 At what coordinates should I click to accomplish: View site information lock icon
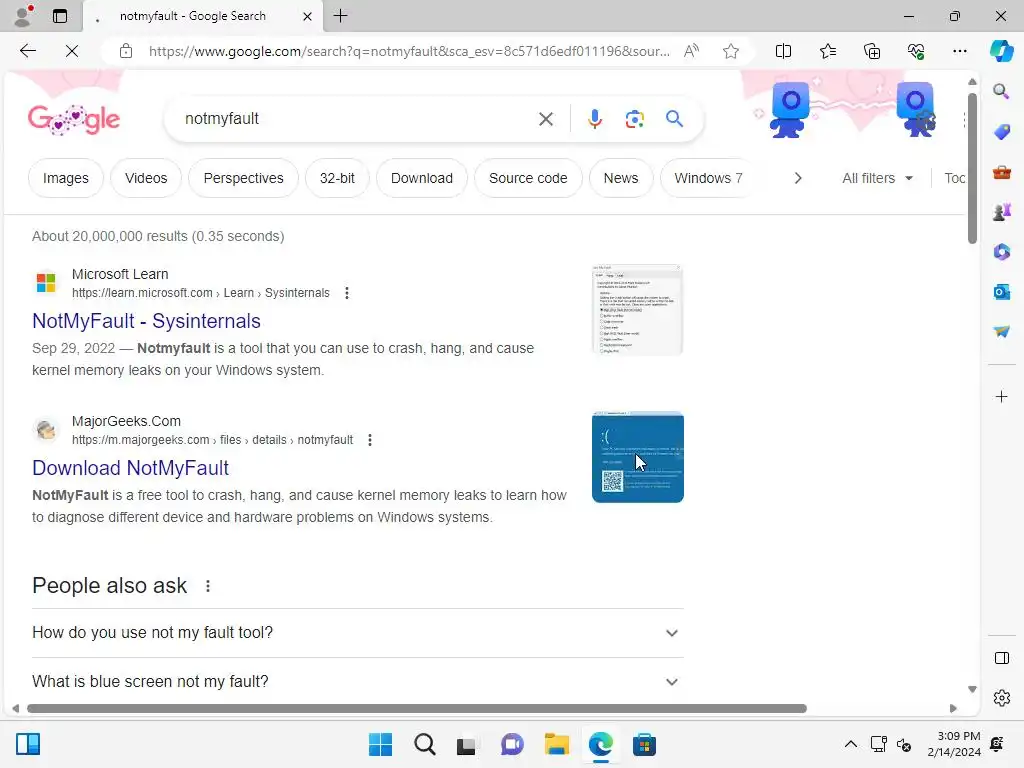126,51
